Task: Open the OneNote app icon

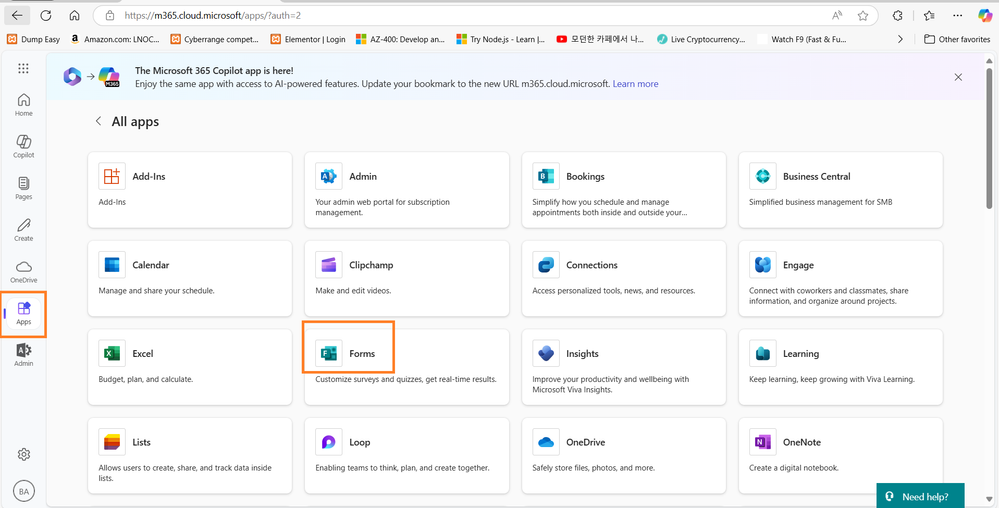Action: 763,442
